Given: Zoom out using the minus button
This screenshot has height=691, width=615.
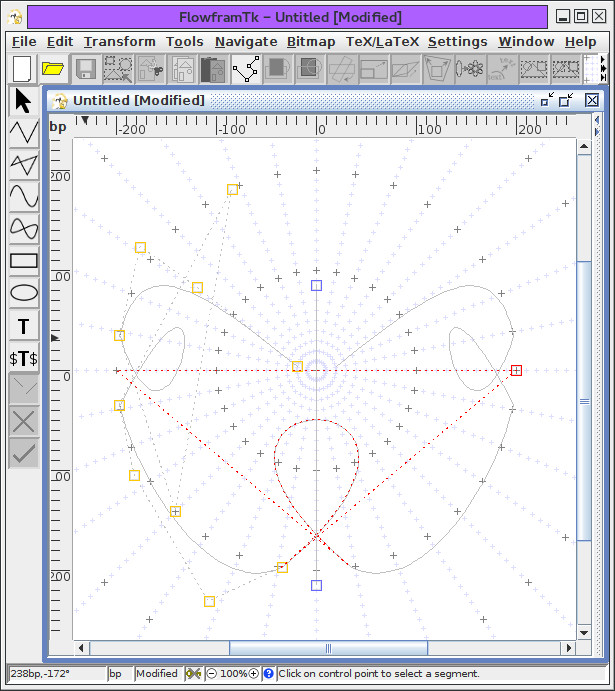Looking at the screenshot, I should click(212, 673).
